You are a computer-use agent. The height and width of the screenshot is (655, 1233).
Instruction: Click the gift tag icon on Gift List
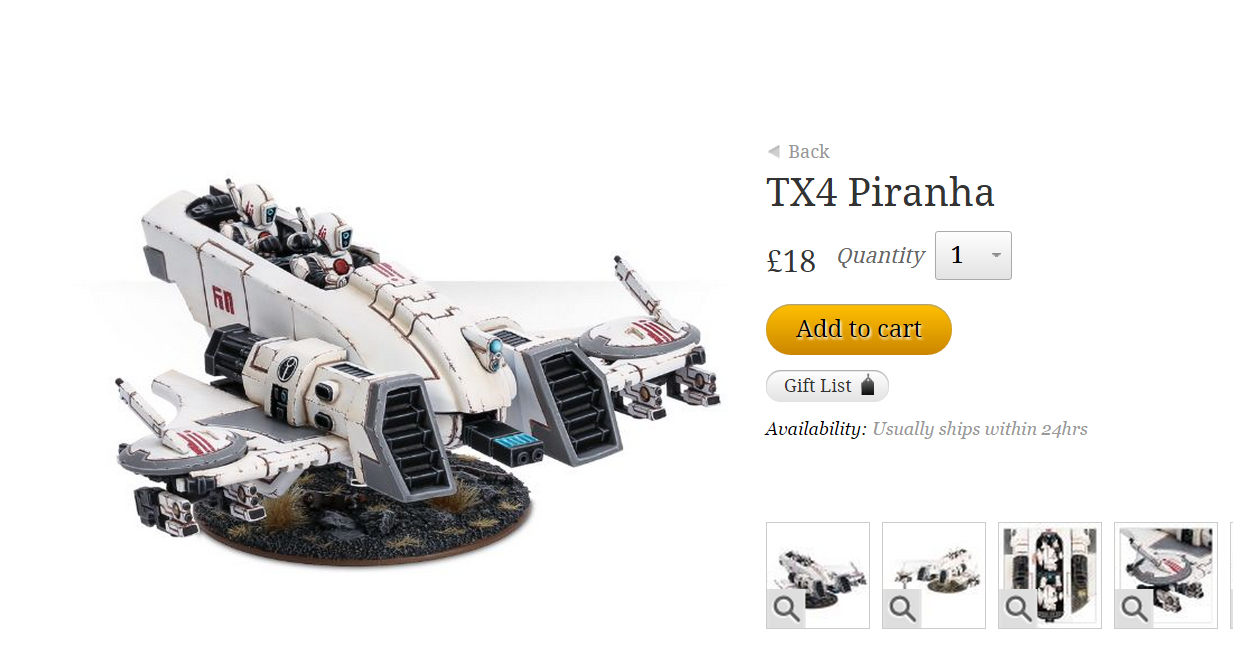868,385
